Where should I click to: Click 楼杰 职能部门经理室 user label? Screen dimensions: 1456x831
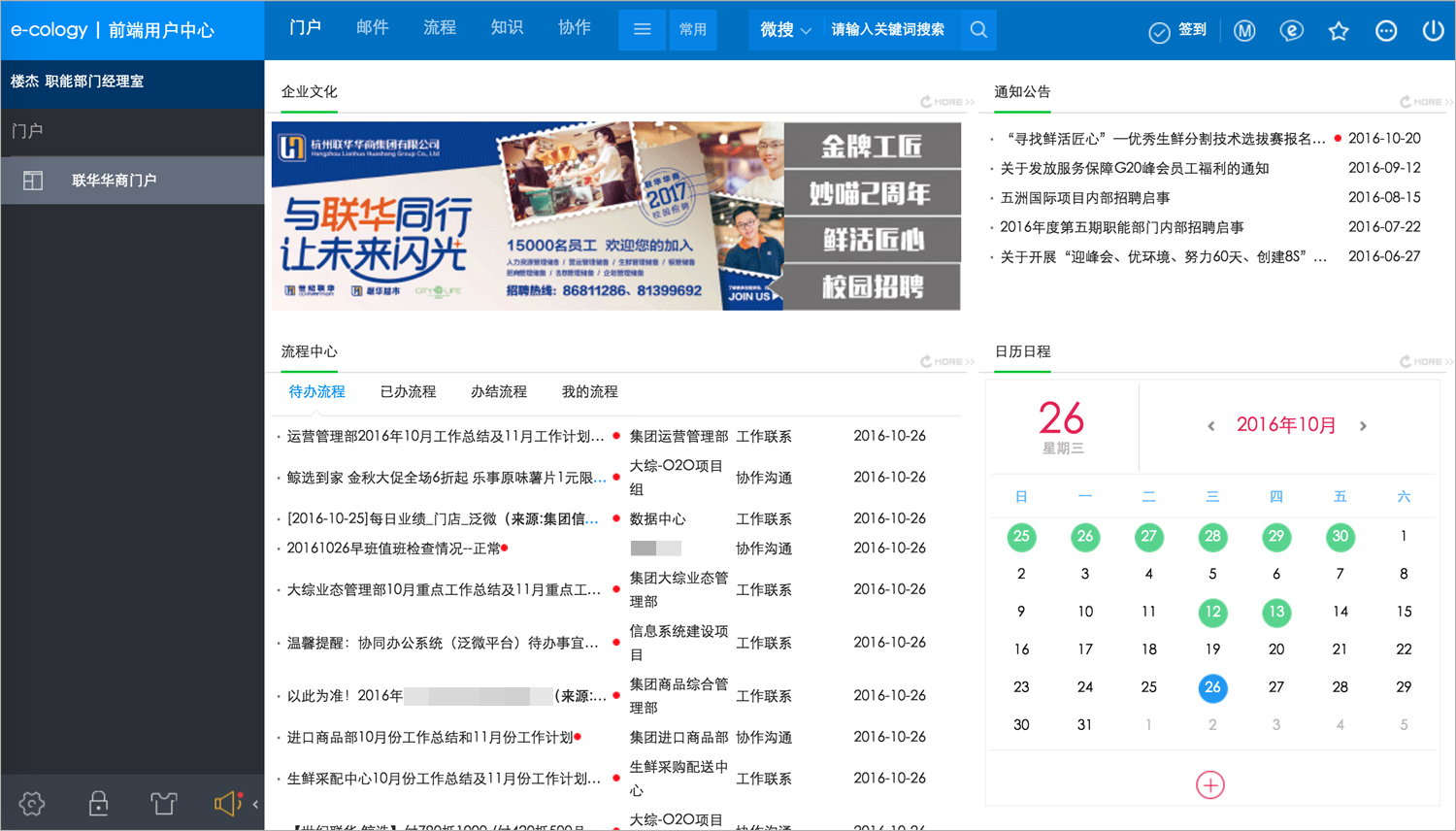pos(78,82)
